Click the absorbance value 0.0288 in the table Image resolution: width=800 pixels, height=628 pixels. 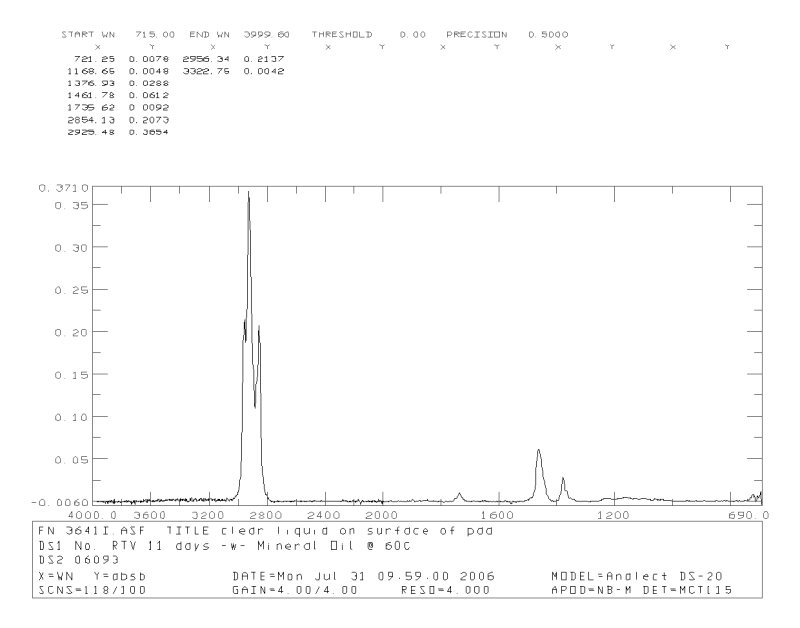[148, 83]
